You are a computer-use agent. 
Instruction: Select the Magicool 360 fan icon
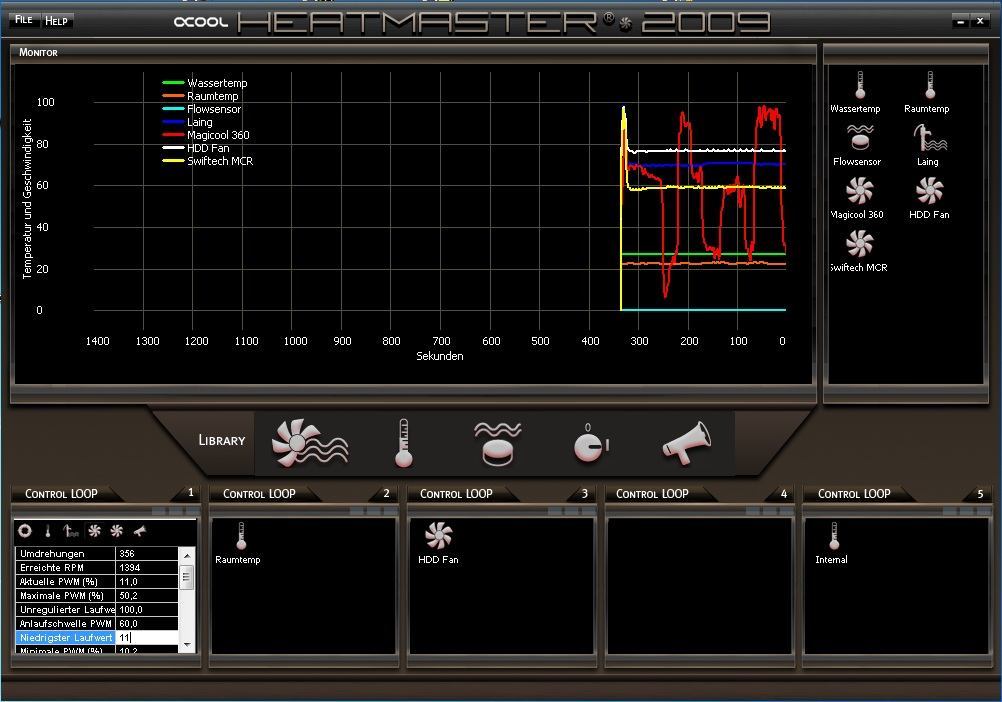(859, 190)
